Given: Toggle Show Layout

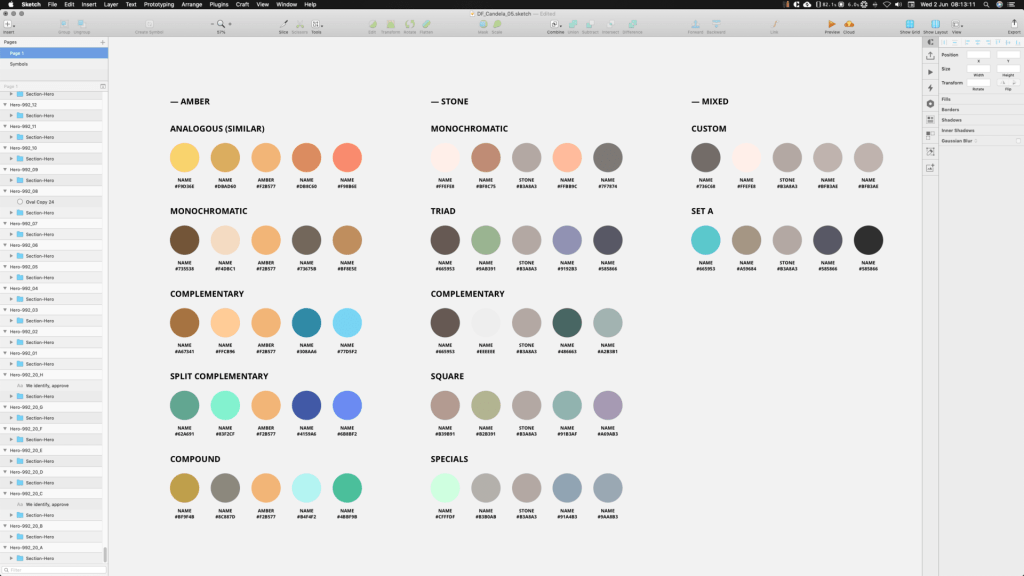Looking at the screenshot, I should pos(934,25).
